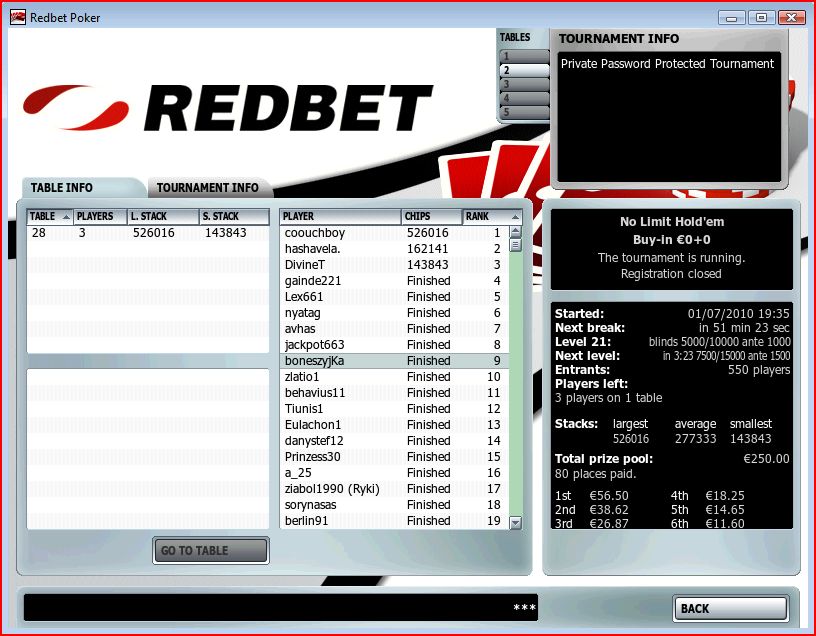Maximize the Redbet Poker window

[x=761, y=18]
